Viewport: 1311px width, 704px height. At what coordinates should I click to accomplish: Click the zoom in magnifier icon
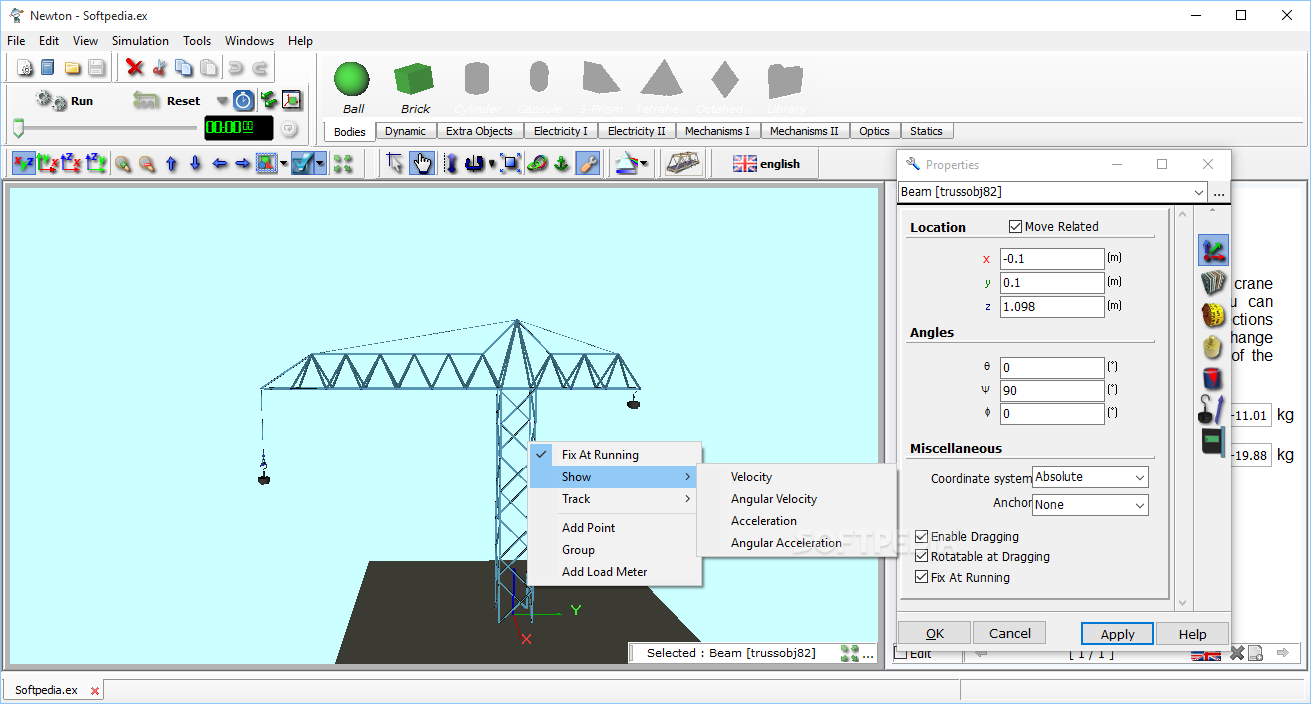(x=123, y=164)
